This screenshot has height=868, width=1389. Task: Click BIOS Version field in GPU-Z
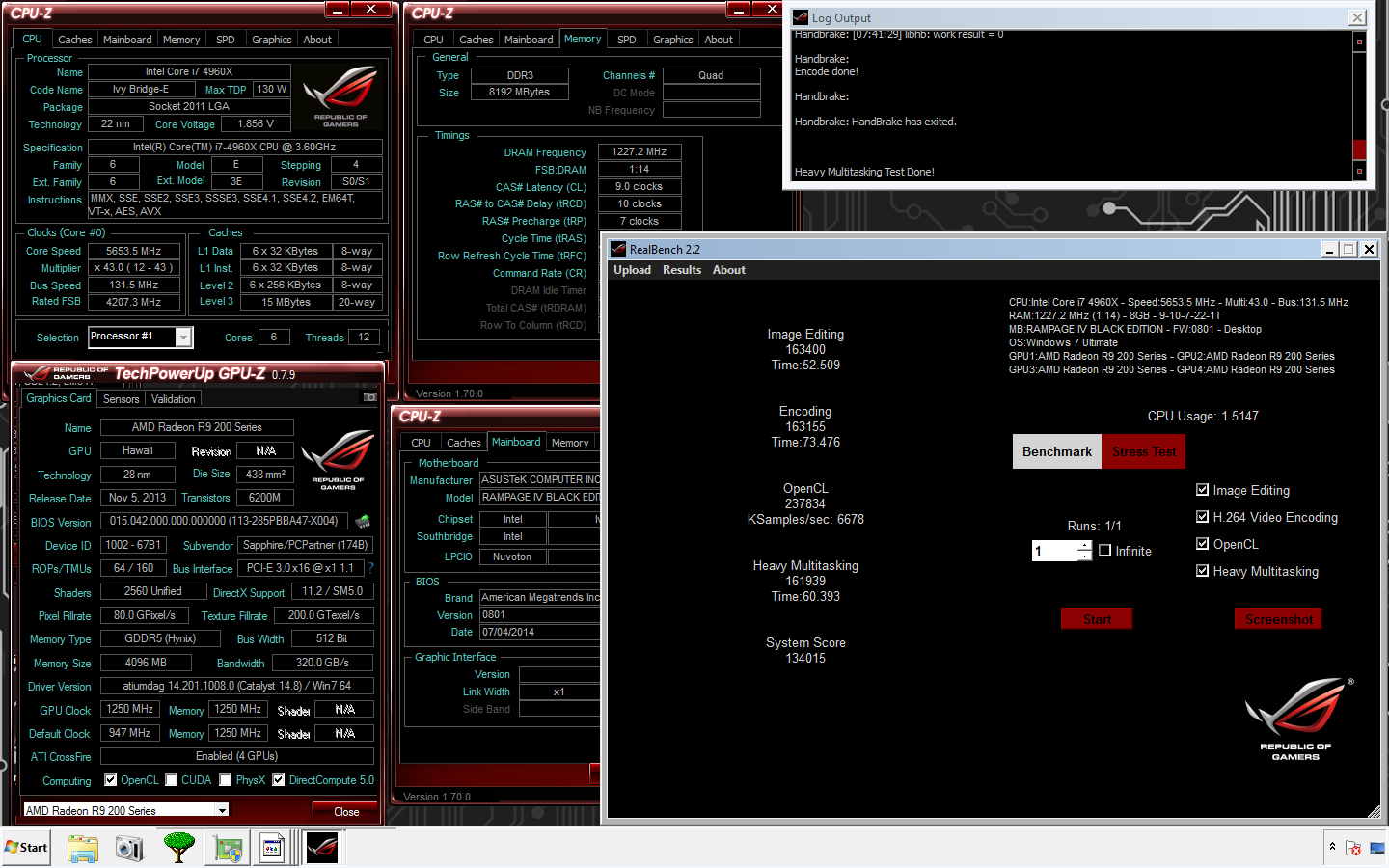[x=224, y=521]
